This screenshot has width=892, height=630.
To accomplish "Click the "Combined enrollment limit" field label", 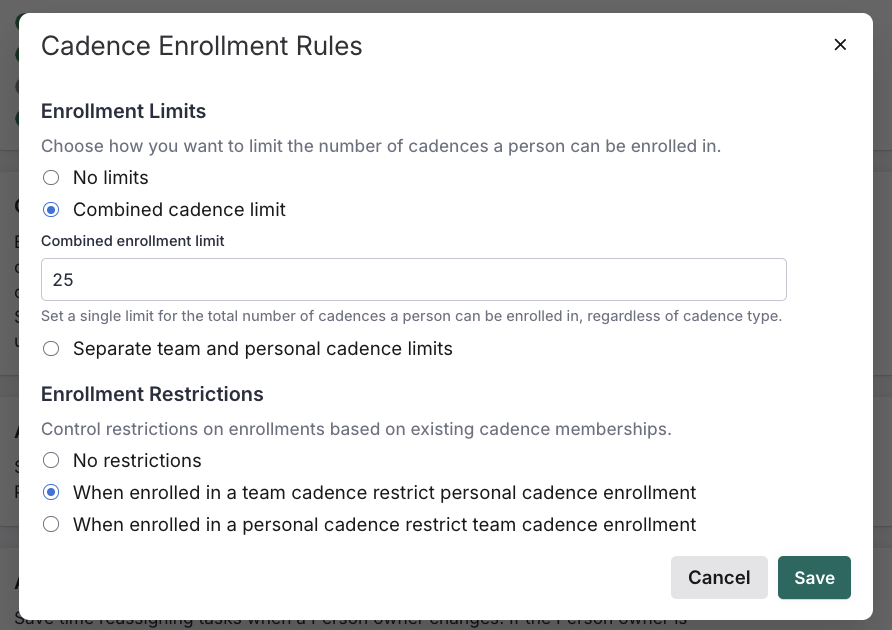I will point(132,241).
